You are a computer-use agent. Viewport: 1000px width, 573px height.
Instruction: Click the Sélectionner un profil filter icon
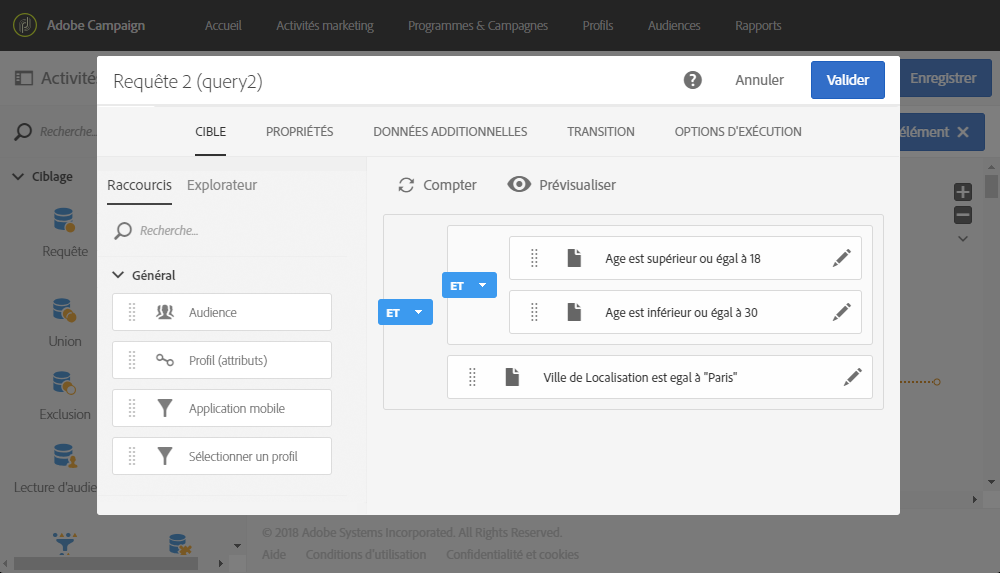165,456
